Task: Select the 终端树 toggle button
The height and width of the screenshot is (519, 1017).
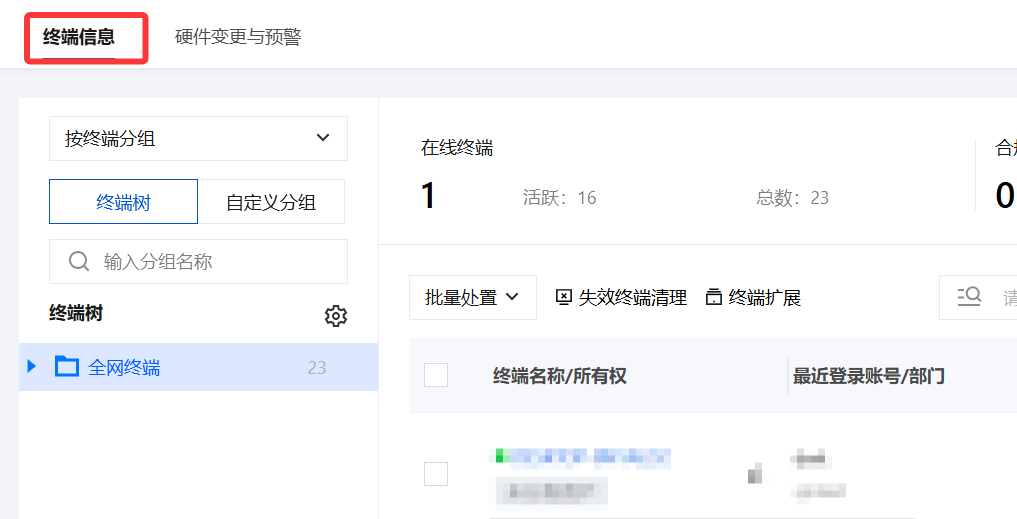Action: click(123, 202)
